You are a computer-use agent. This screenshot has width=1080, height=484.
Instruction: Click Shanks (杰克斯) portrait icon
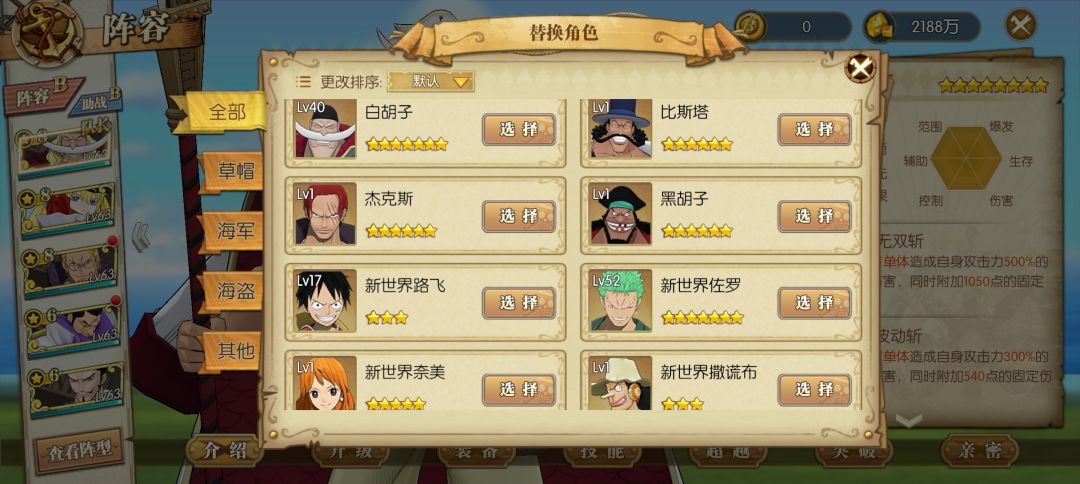tap(325, 213)
